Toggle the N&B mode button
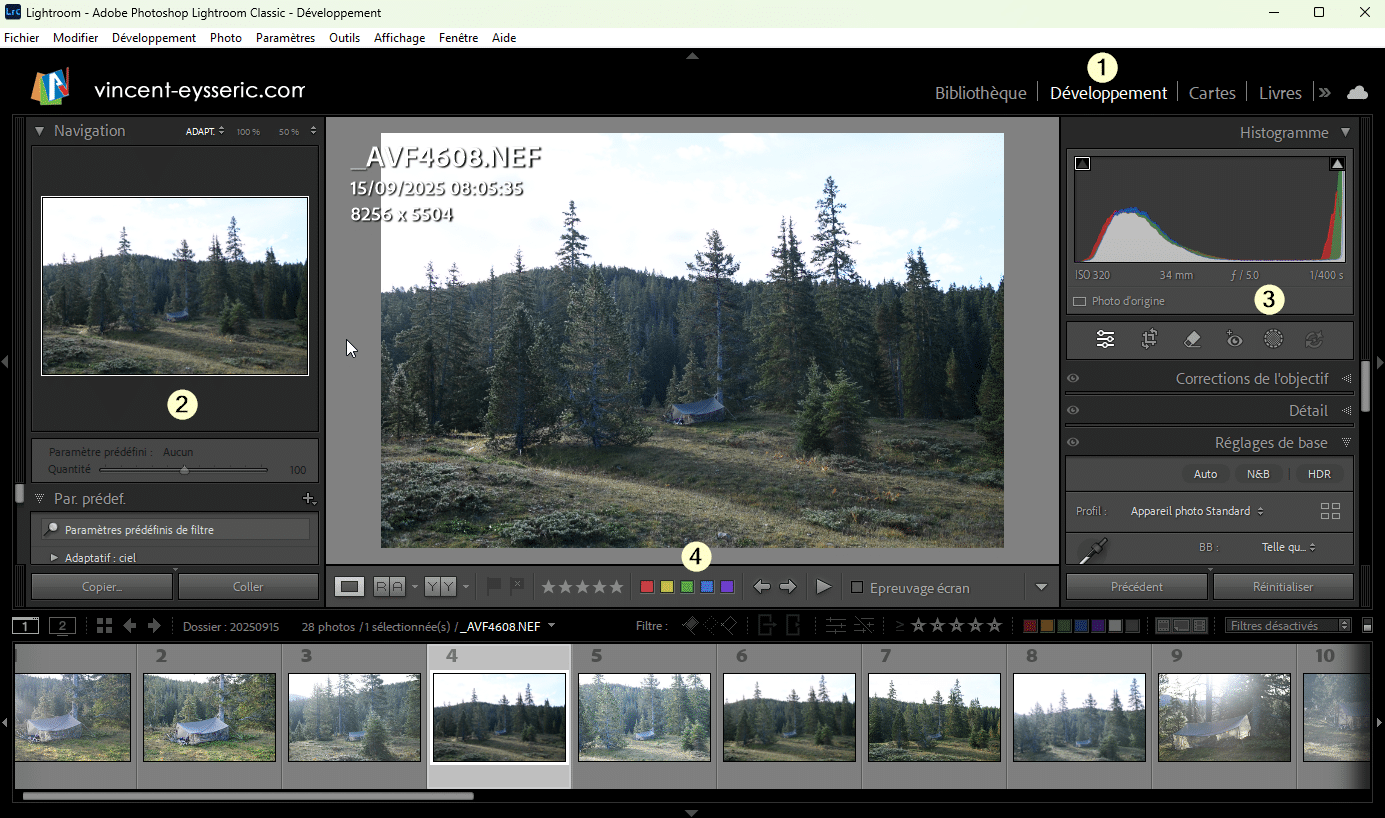This screenshot has width=1385, height=818. pyautogui.click(x=1259, y=473)
